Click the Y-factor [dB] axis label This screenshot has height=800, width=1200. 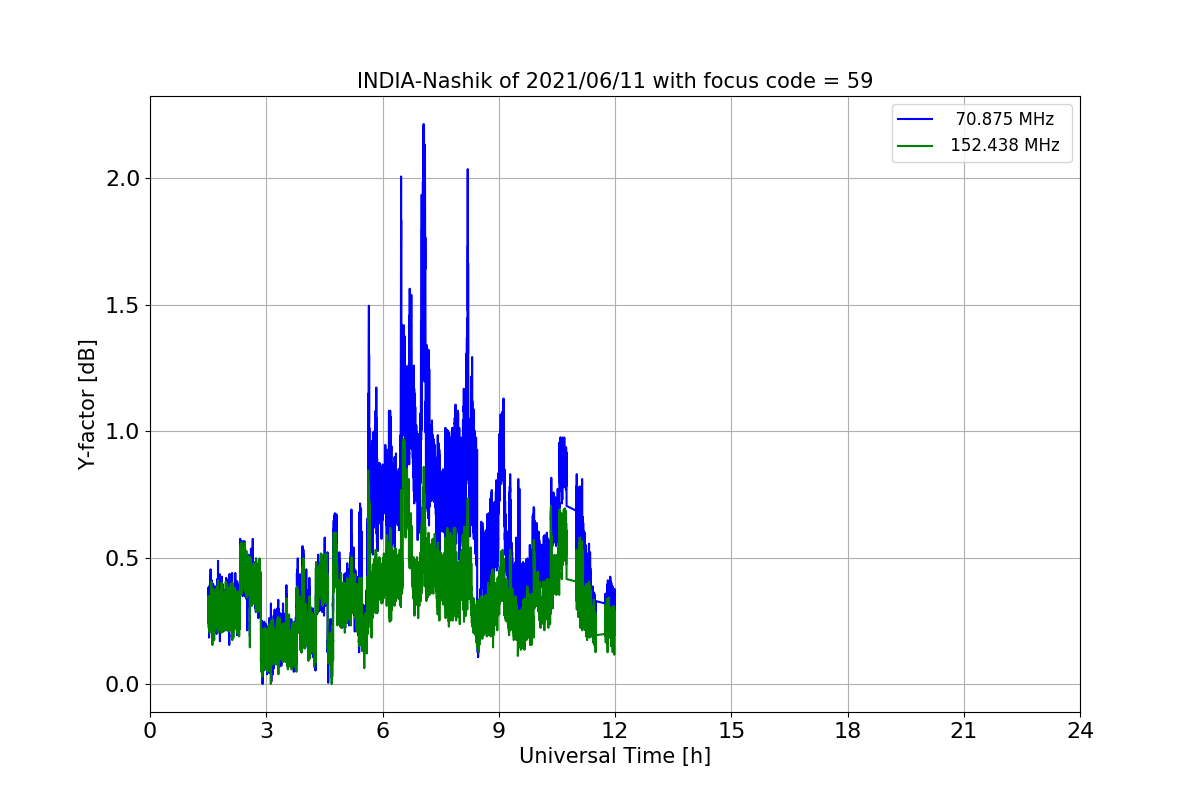88,405
